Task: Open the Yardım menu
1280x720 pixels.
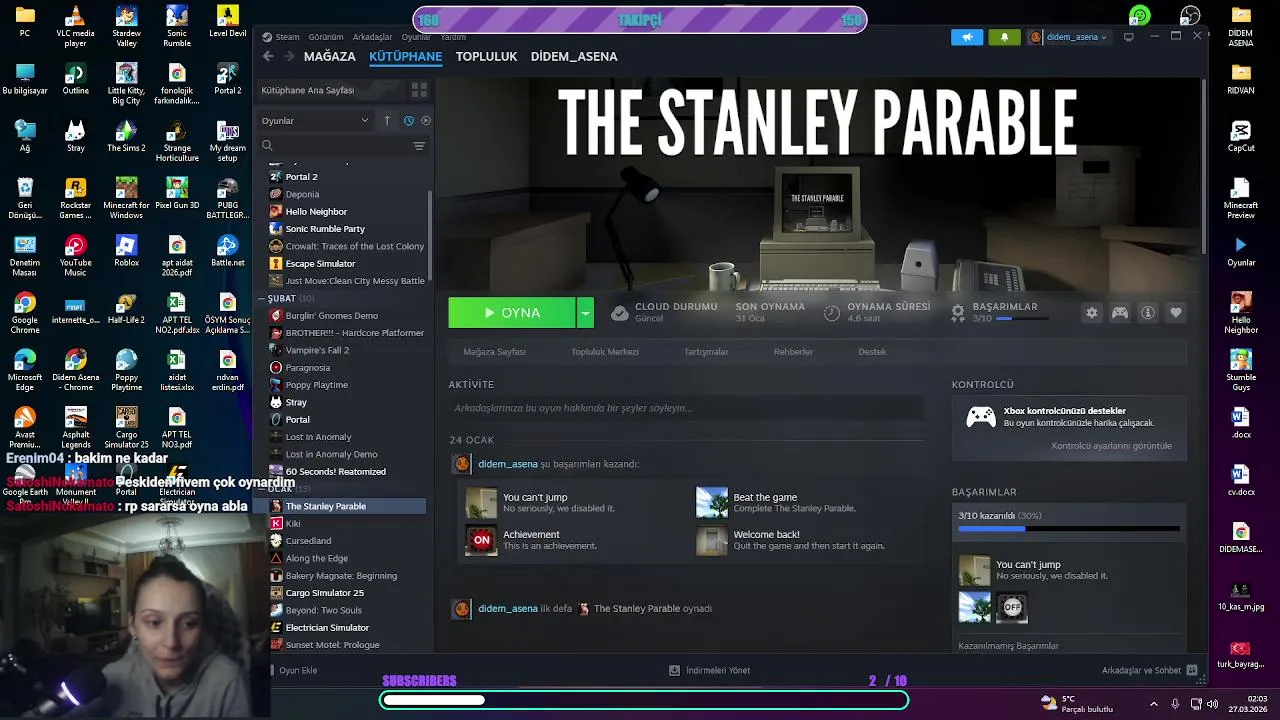Action: [454, 37]
